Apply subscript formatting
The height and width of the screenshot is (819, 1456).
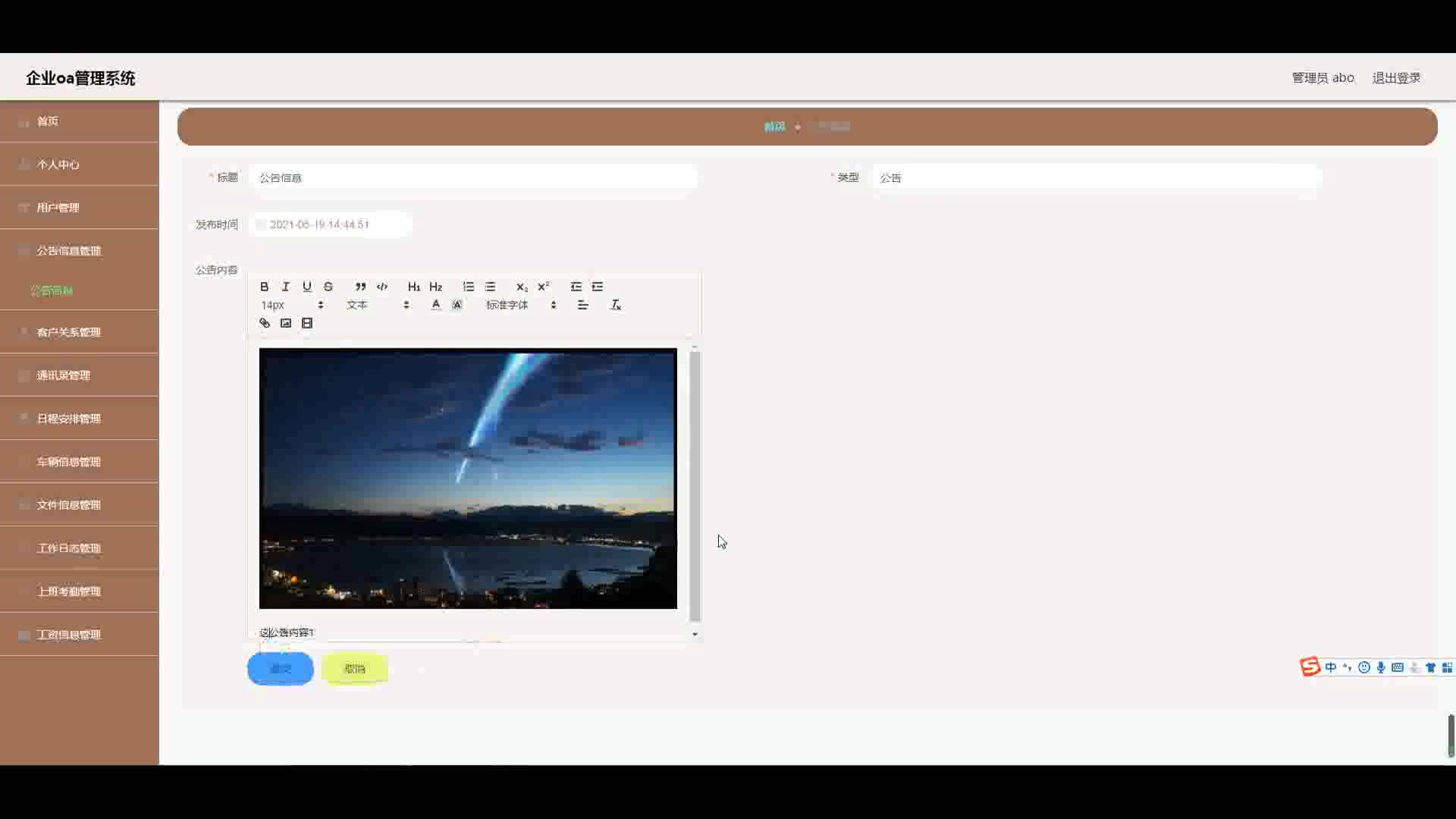pyautogui.click(x=522, y=287)
